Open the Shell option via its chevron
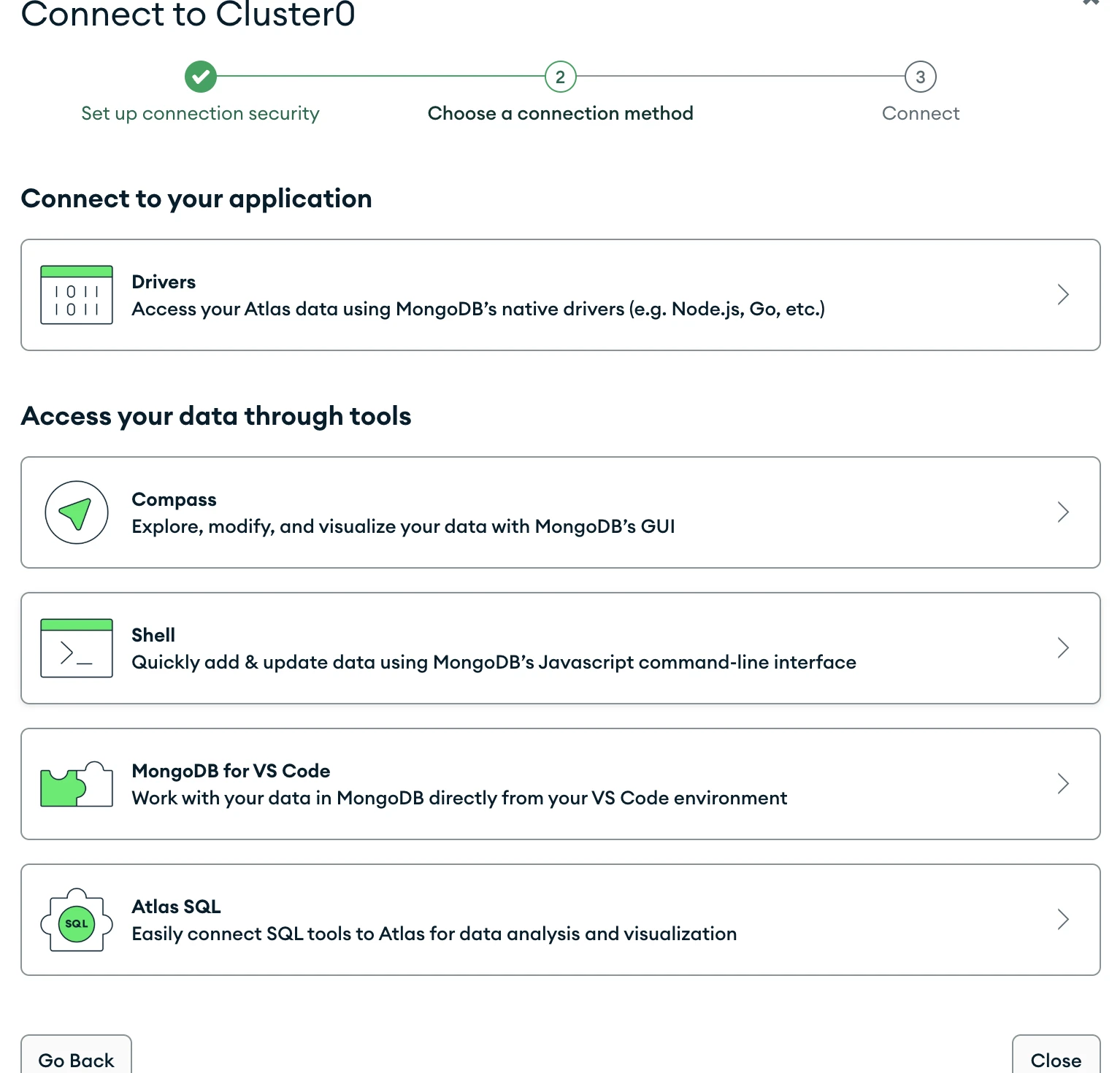The image size is (1120, 1073). (x=1063, y=647)
